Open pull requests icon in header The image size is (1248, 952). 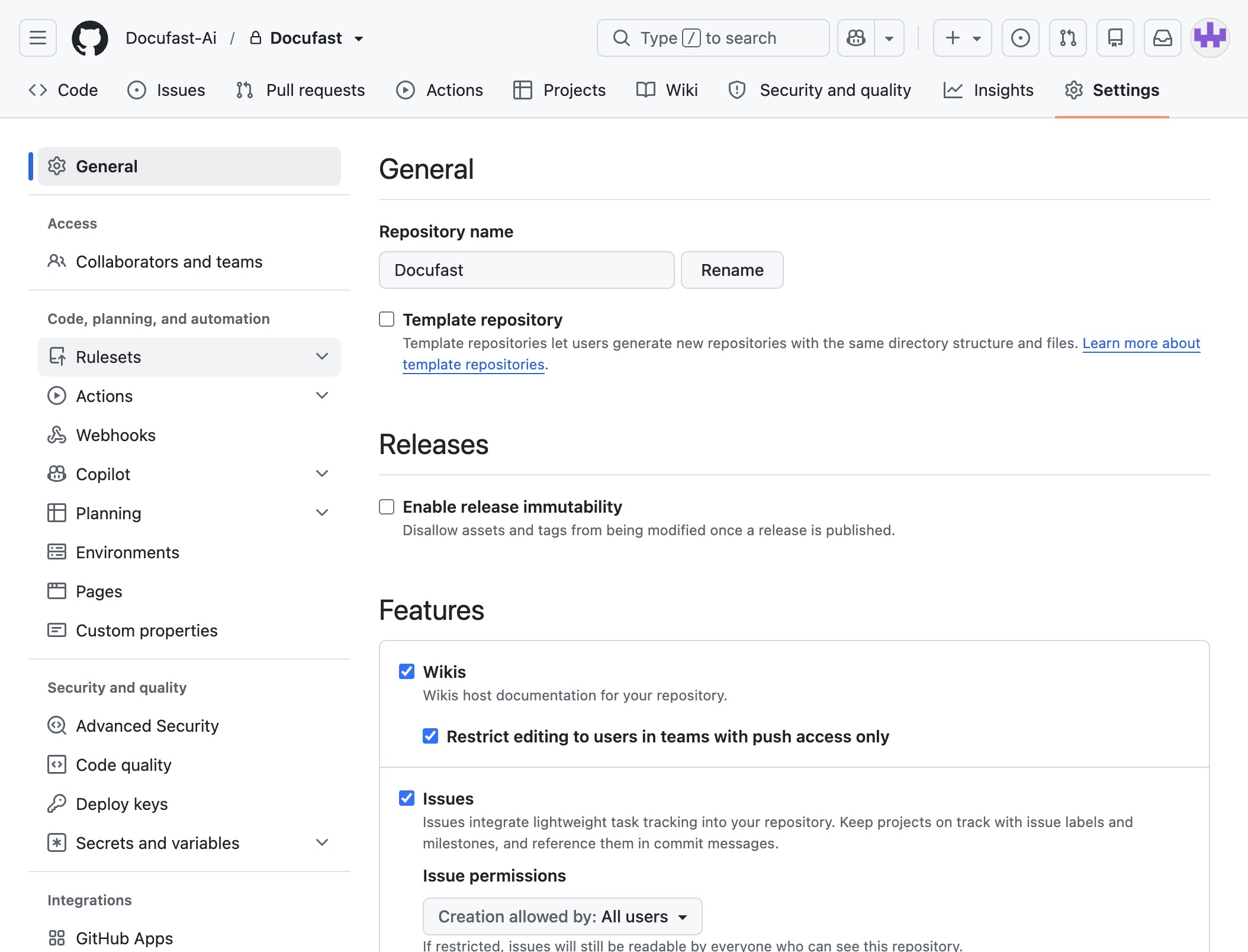[x=1068, y=38]
